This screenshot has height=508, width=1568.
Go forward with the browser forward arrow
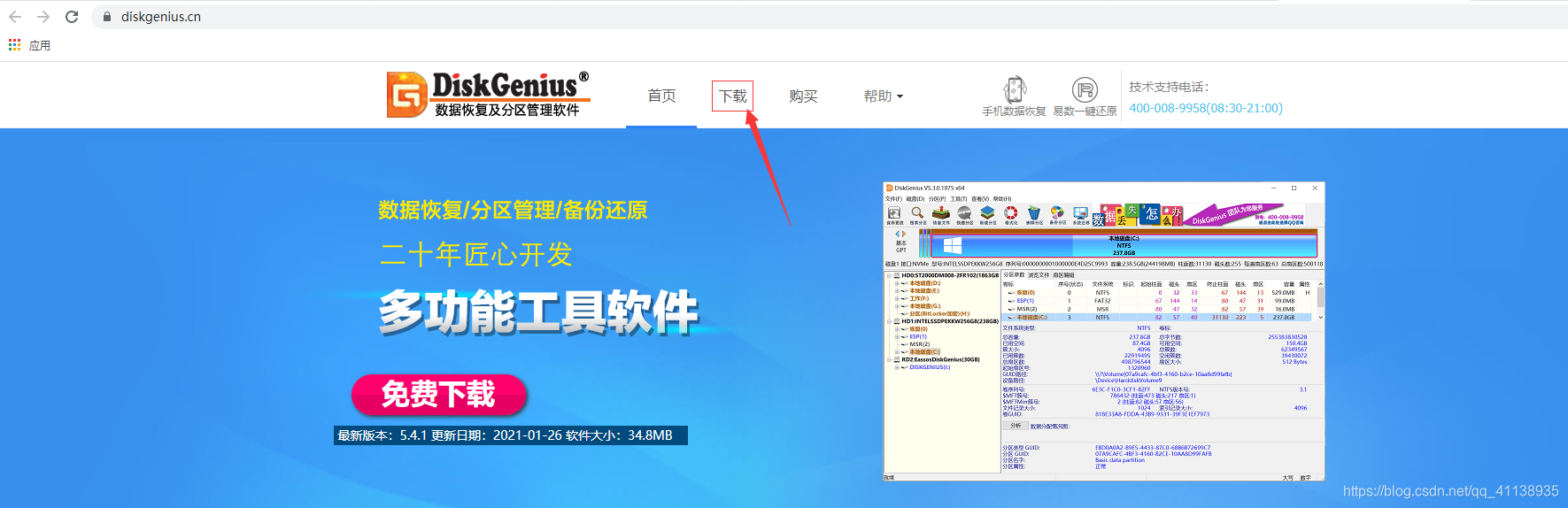(42, 17)
